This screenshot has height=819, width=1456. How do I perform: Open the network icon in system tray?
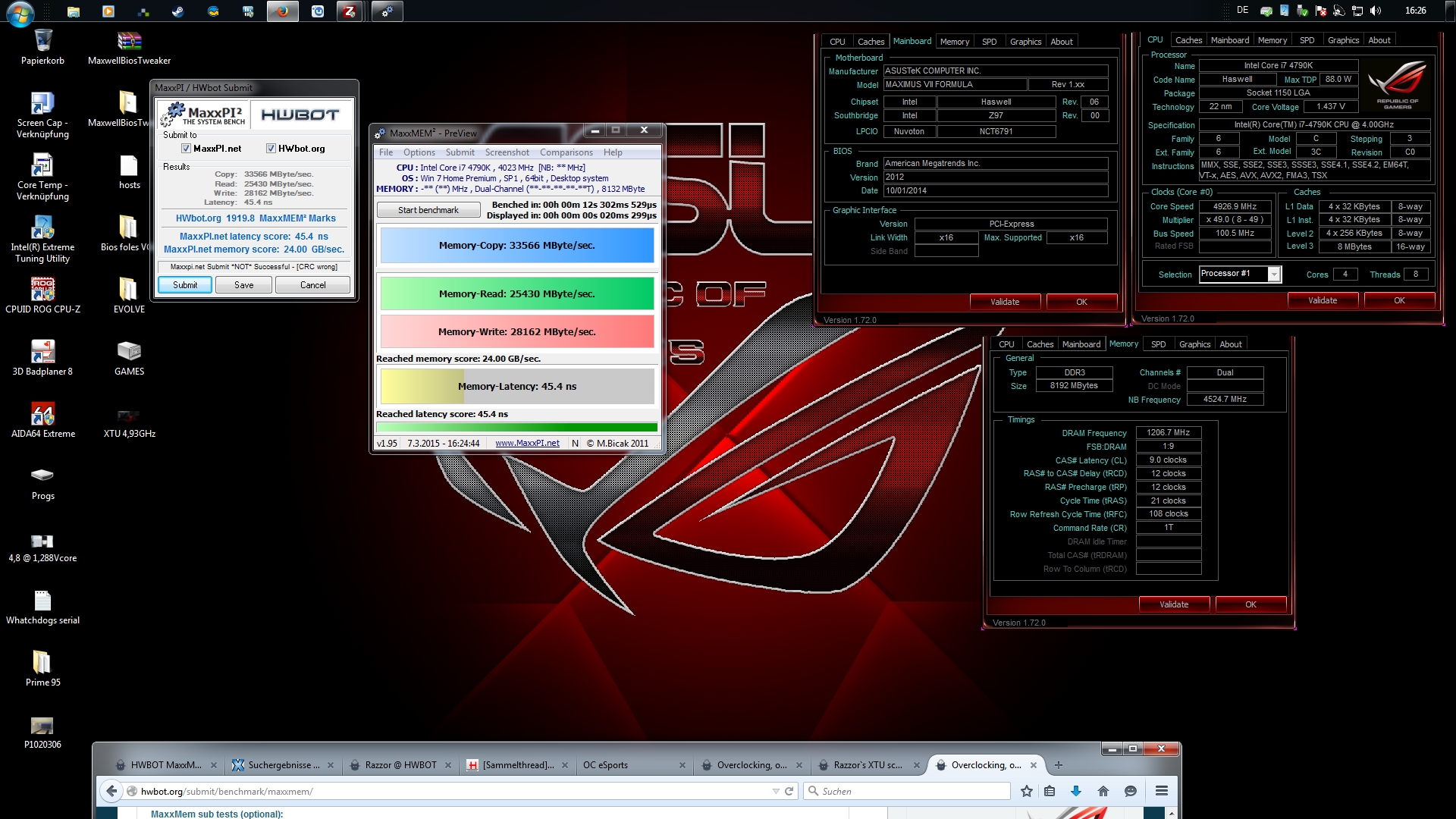(x=1357, y=11)
